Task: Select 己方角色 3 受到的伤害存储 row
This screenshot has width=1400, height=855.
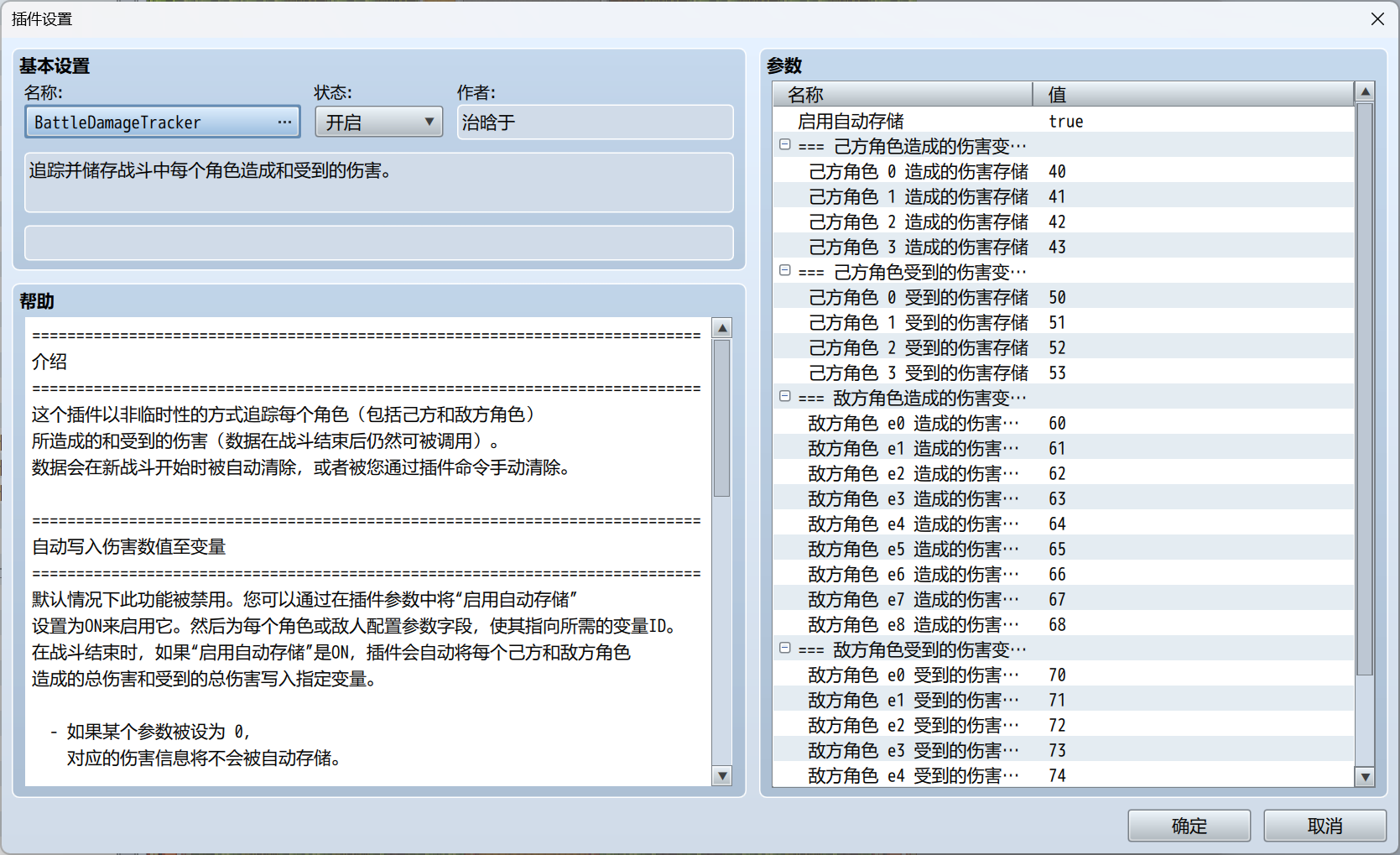Action: pos(1064,373)
